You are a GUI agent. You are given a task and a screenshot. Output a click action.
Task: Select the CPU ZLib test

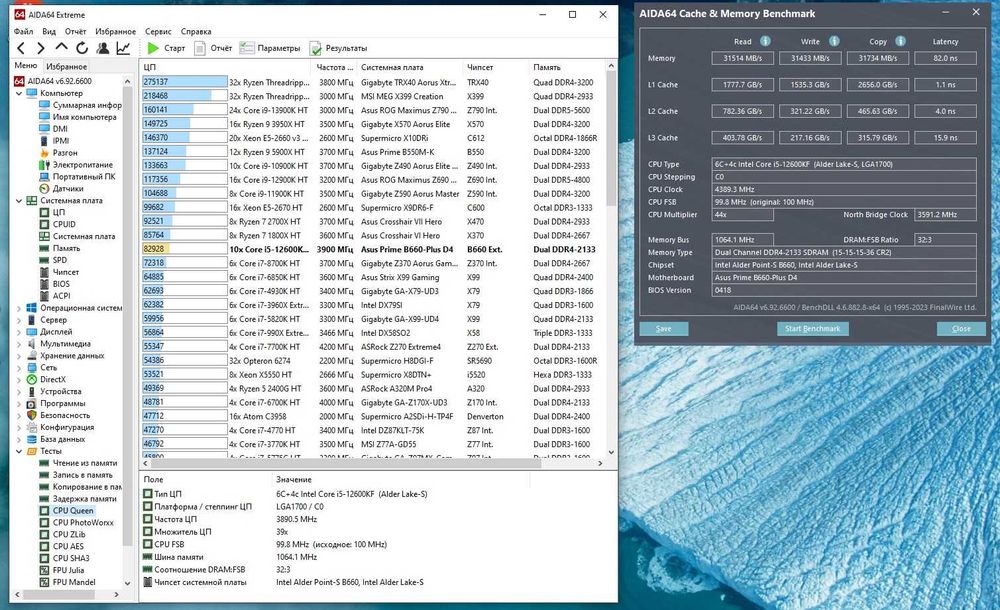click(62, 535)
